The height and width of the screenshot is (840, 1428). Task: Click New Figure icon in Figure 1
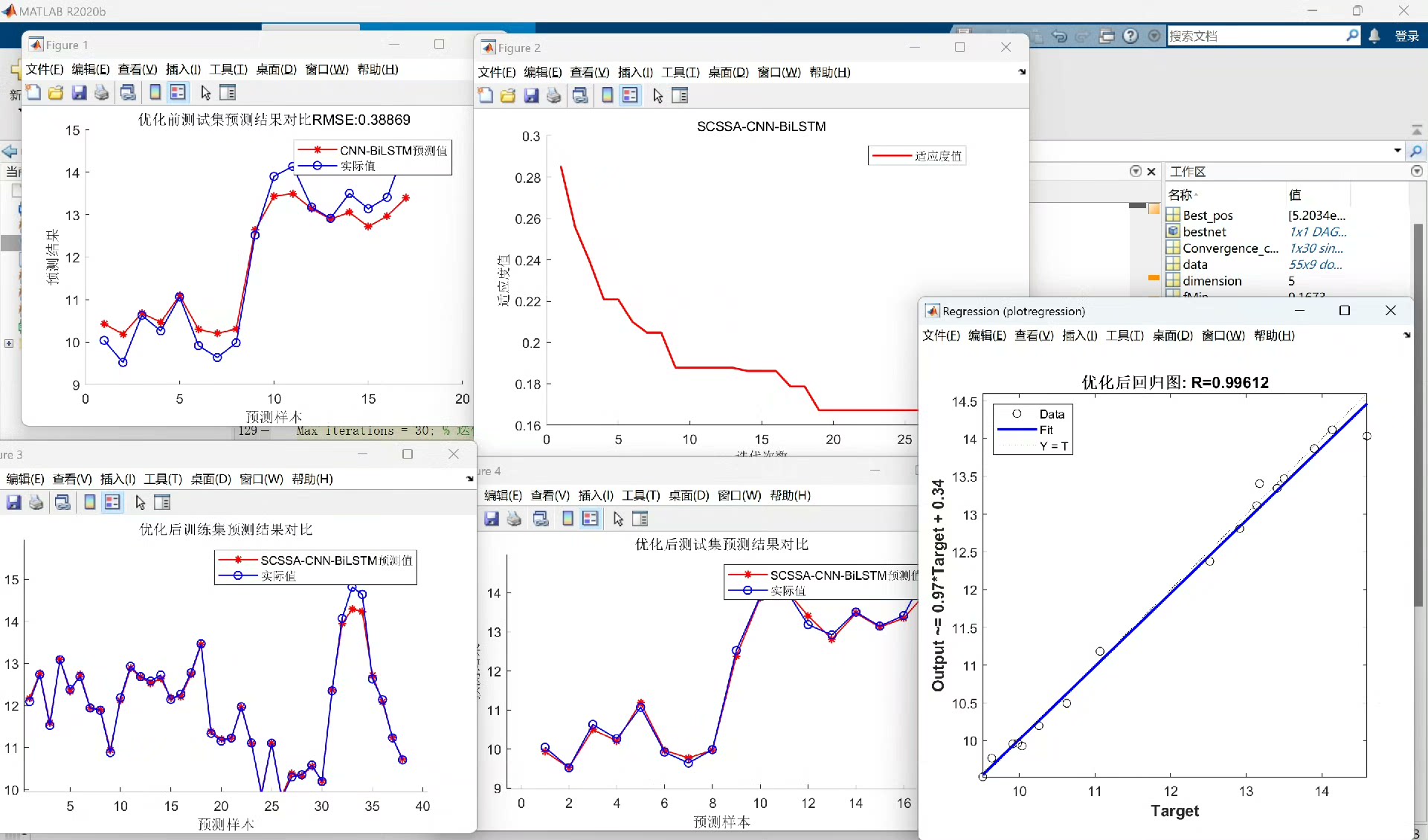click(x=33, y=92)
